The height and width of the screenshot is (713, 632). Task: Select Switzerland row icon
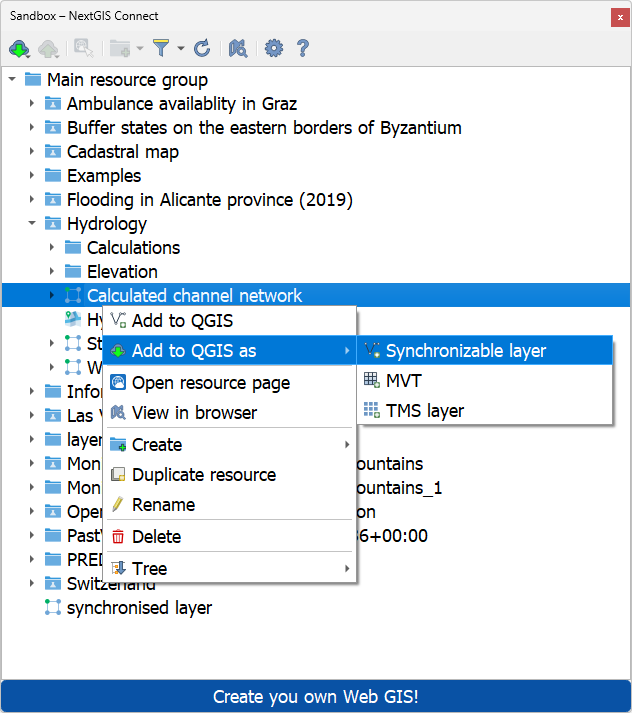coord(53,583)
